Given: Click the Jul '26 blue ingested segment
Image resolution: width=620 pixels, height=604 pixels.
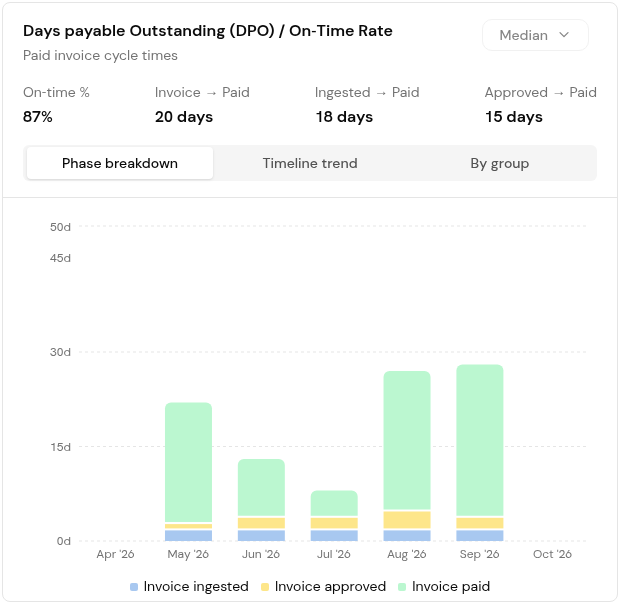Looking at the screenshot, I should pos(334,536).
